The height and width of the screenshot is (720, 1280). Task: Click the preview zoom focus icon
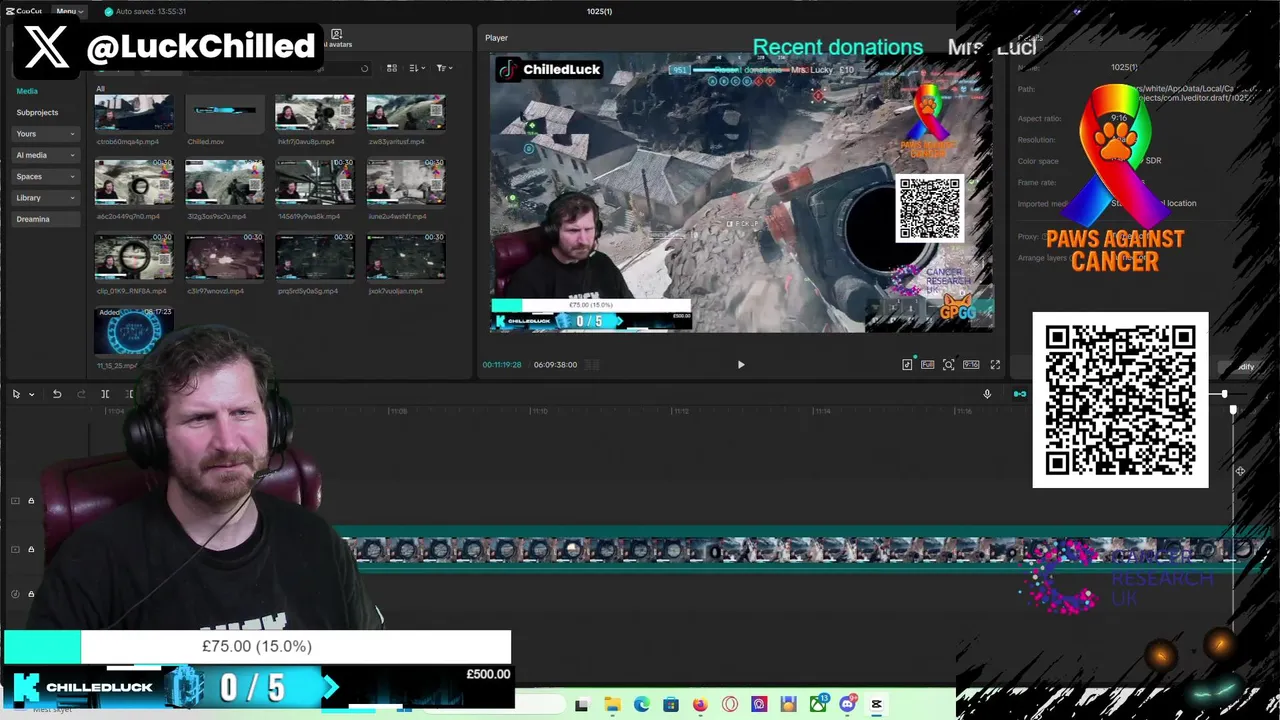(x=949, y=365)
